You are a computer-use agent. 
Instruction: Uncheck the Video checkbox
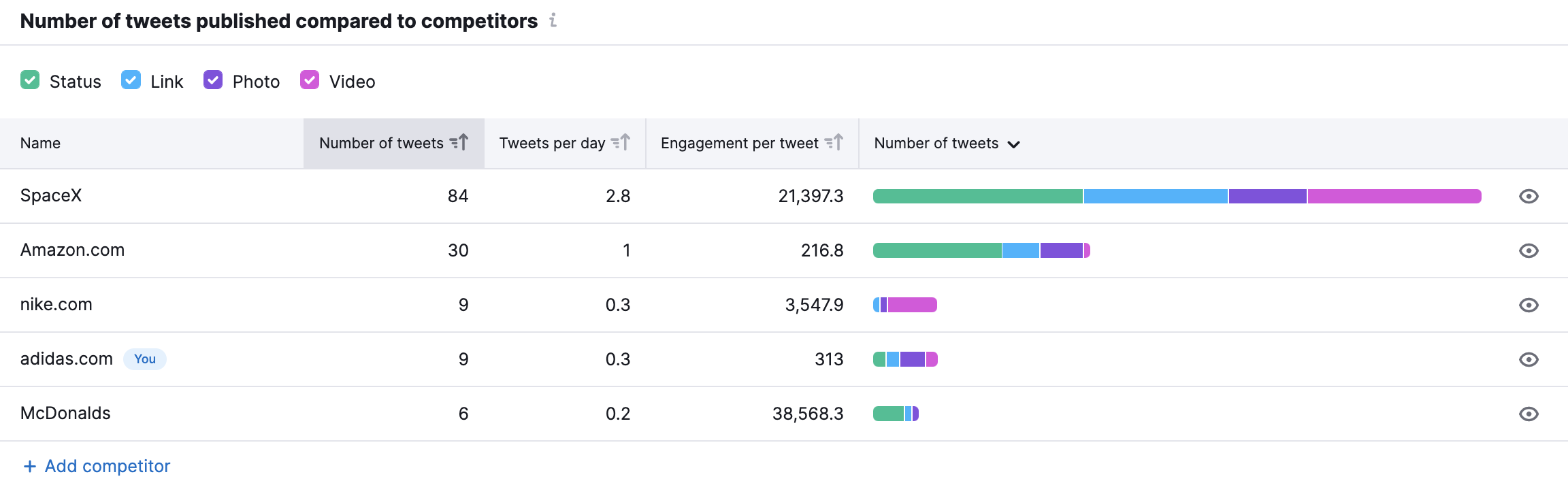(310, 80)
